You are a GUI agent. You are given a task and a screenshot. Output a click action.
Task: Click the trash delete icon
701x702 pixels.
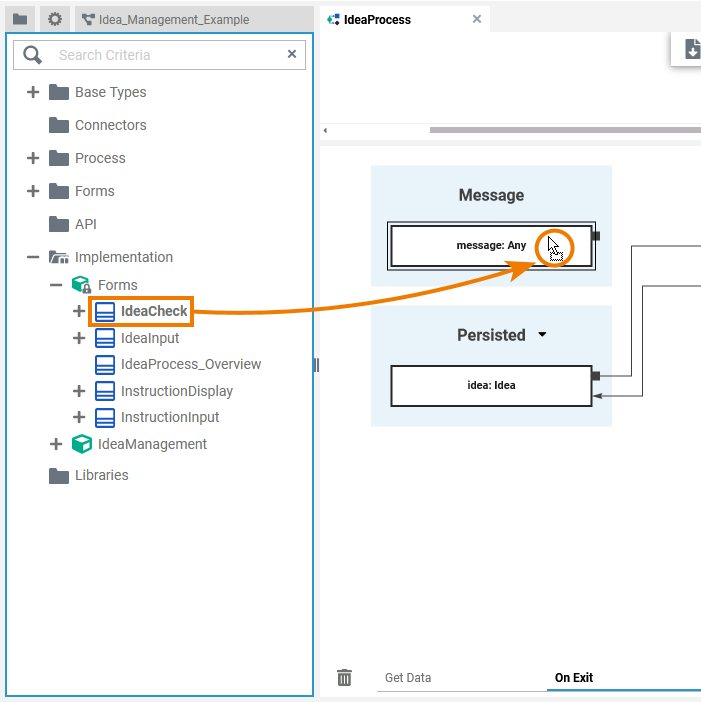coord(344,678)
